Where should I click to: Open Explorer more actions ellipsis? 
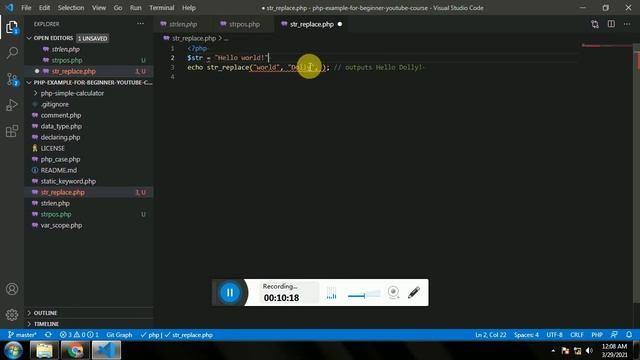click(140, 24)
